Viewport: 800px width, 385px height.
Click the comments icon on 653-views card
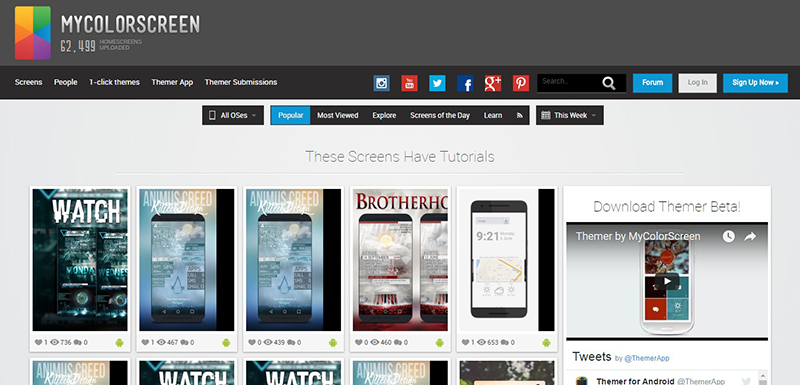(505, 343)
